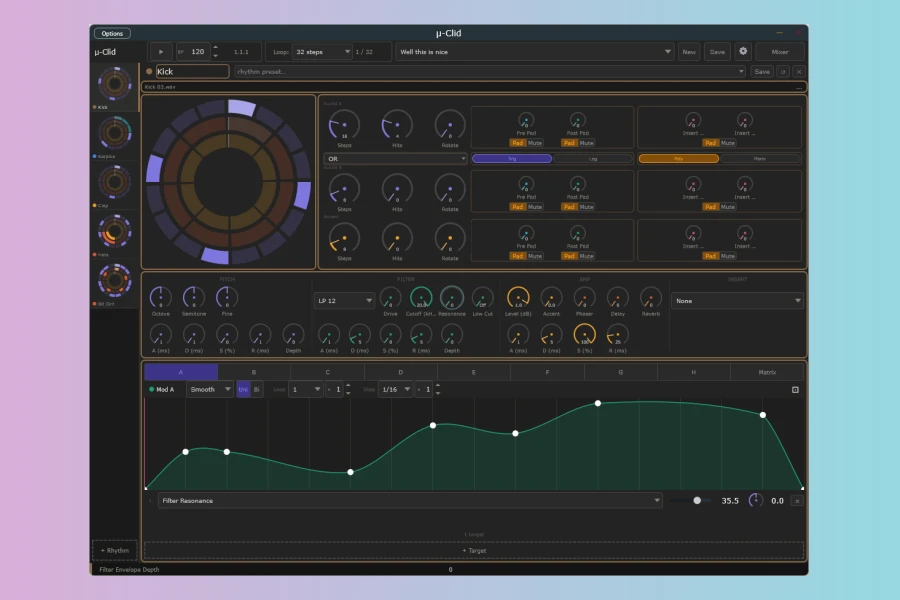Switch to modulator tab B

click(254, 372)
